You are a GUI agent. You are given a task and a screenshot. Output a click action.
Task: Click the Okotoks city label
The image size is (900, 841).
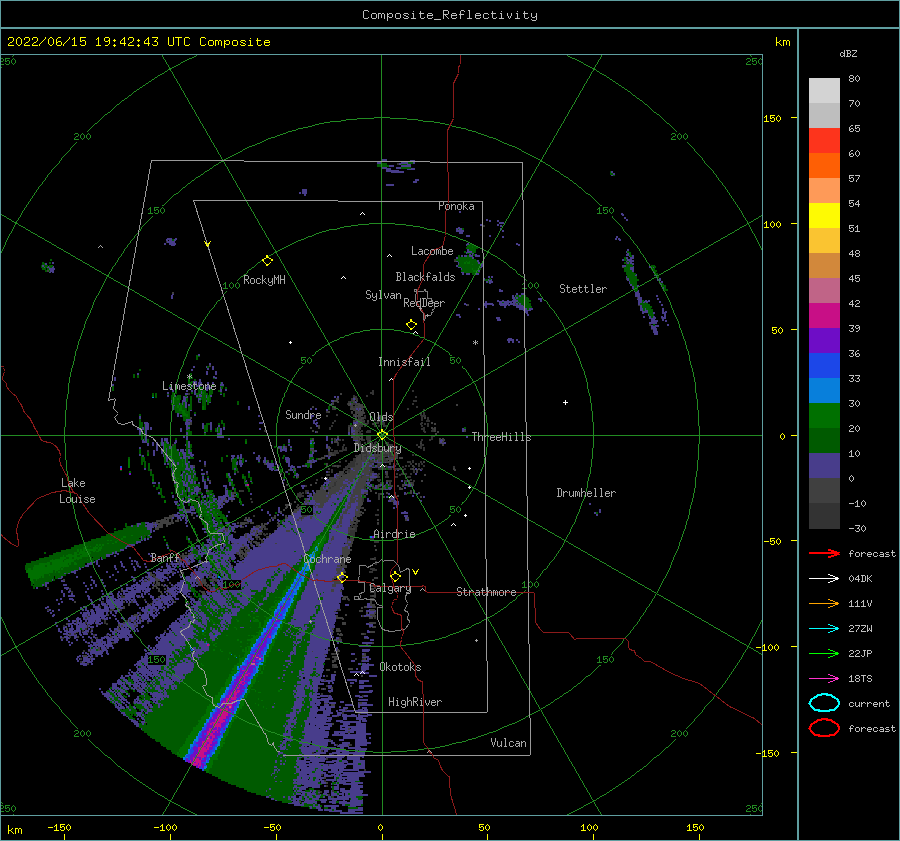pyautogui.click(x=400, y=667)
